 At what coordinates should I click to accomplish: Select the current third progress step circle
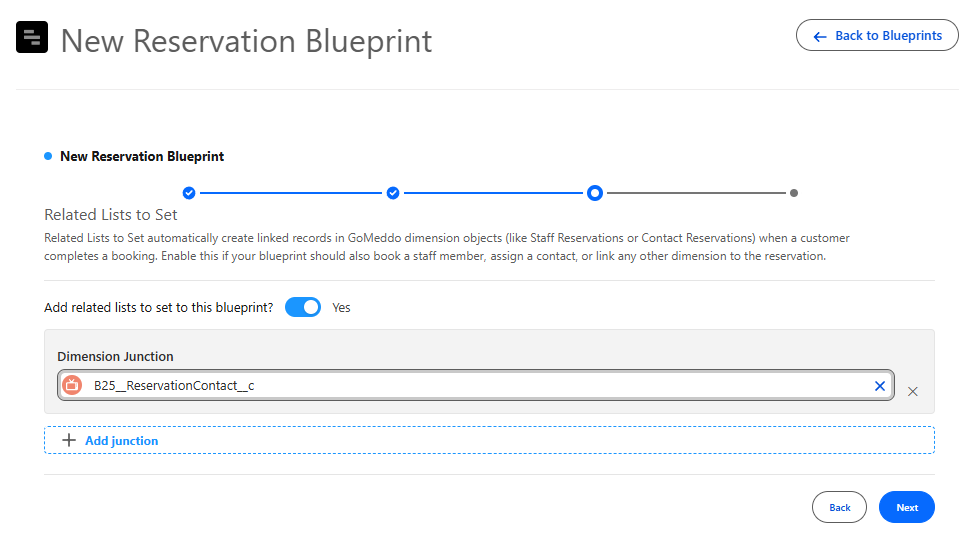pos(595,193)
